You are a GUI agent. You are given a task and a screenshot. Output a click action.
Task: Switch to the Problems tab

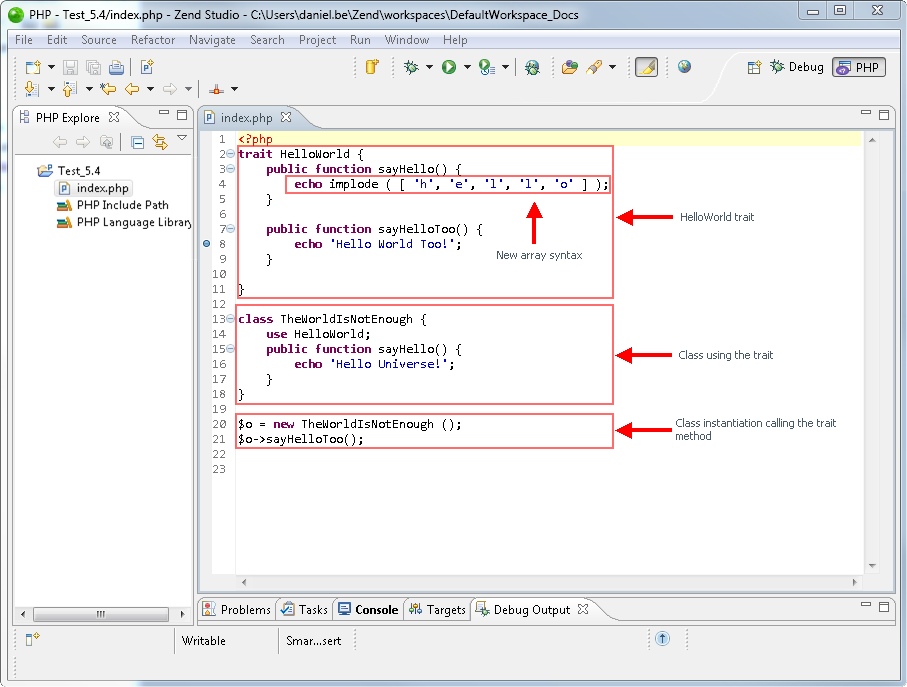pyautogui.click(x=236, y=609)
